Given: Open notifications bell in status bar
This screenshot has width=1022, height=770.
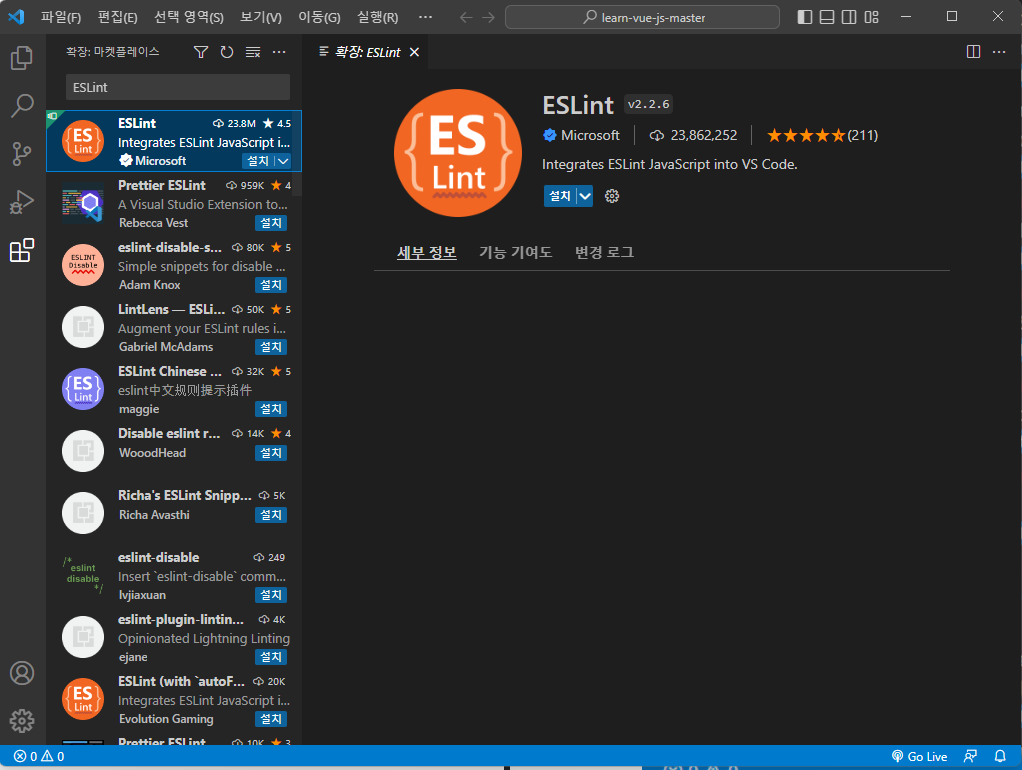Looking at the screenshot, I should pos(1000,756).
